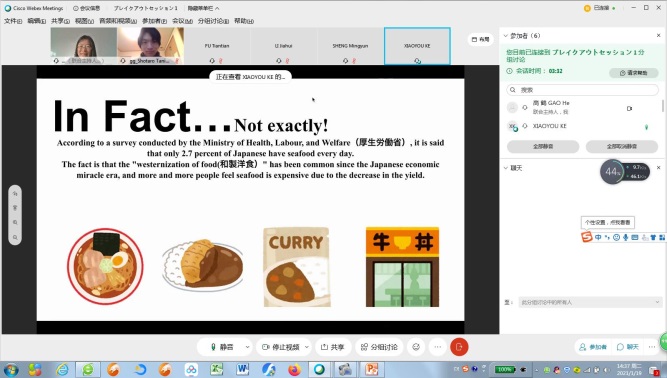Open the emoji reactions button
Viewport: 667px width, 378px height.
click(x=416, y=347)
